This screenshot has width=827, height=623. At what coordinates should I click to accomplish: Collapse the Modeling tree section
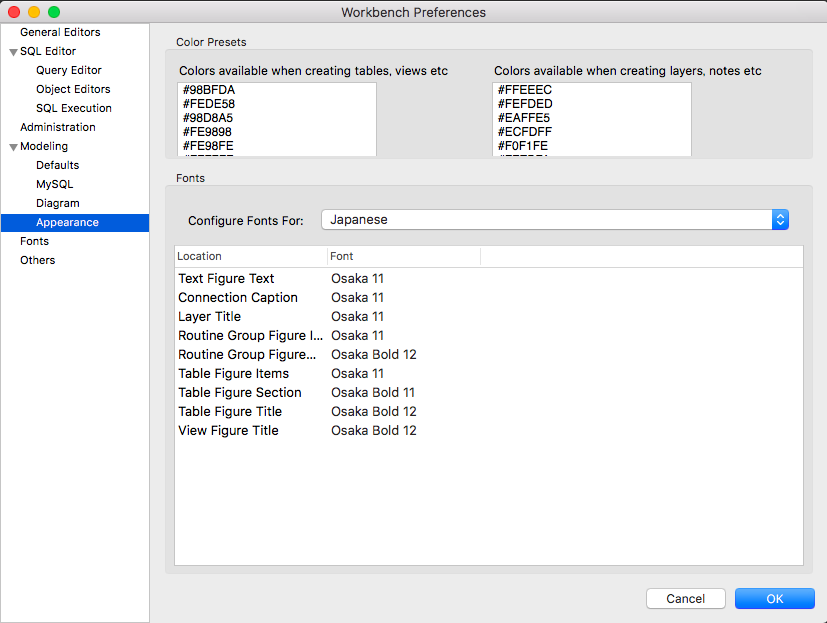13,147
